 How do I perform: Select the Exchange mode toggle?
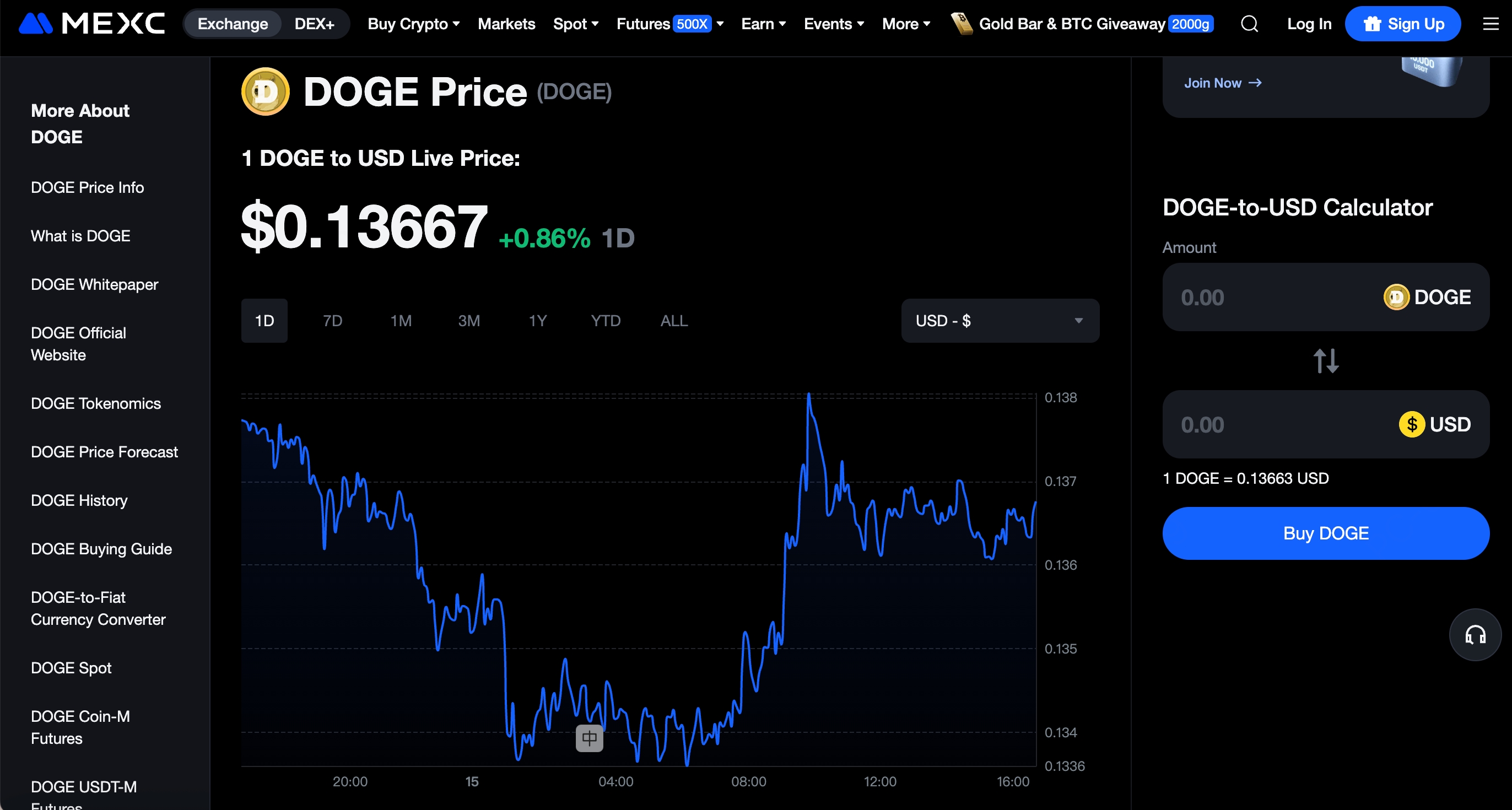point(233,24)
